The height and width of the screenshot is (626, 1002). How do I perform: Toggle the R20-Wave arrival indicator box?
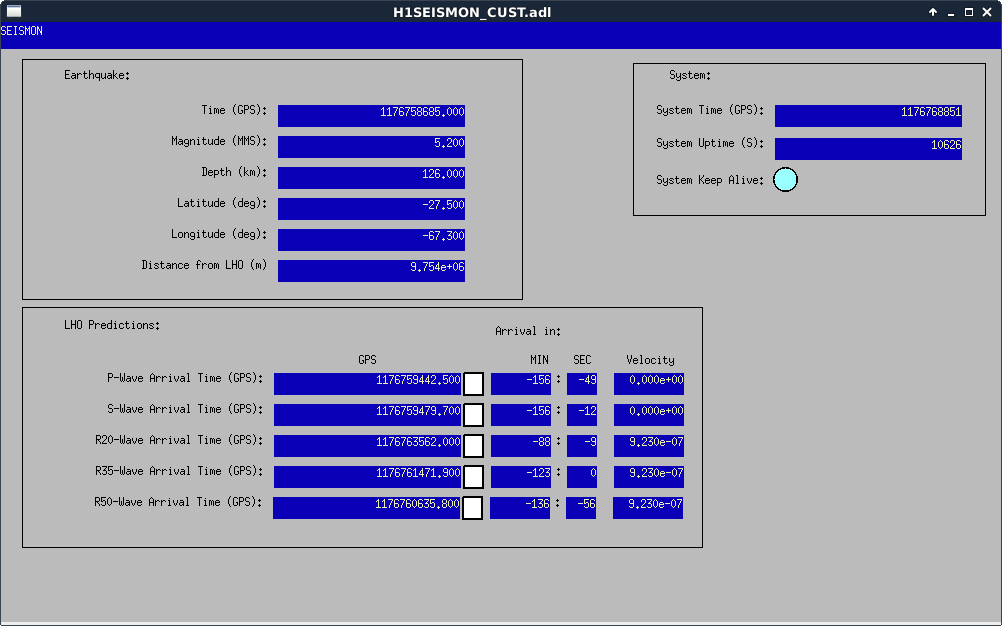473,446
